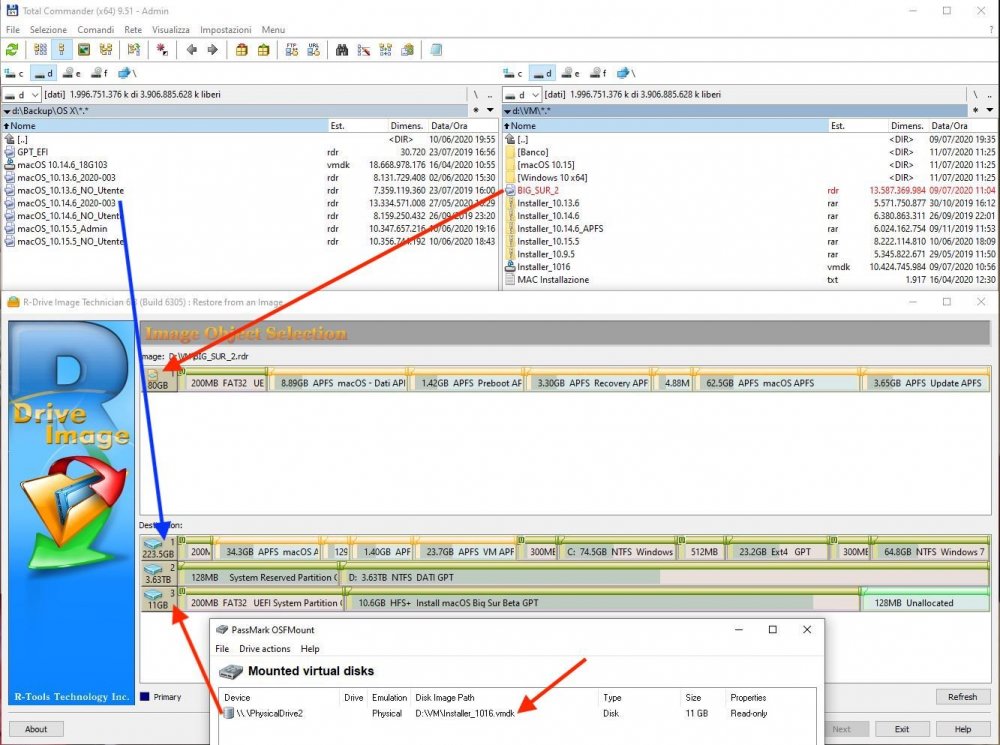
Task: Open Drive actions menu in OSFMount
Action: 265,649
